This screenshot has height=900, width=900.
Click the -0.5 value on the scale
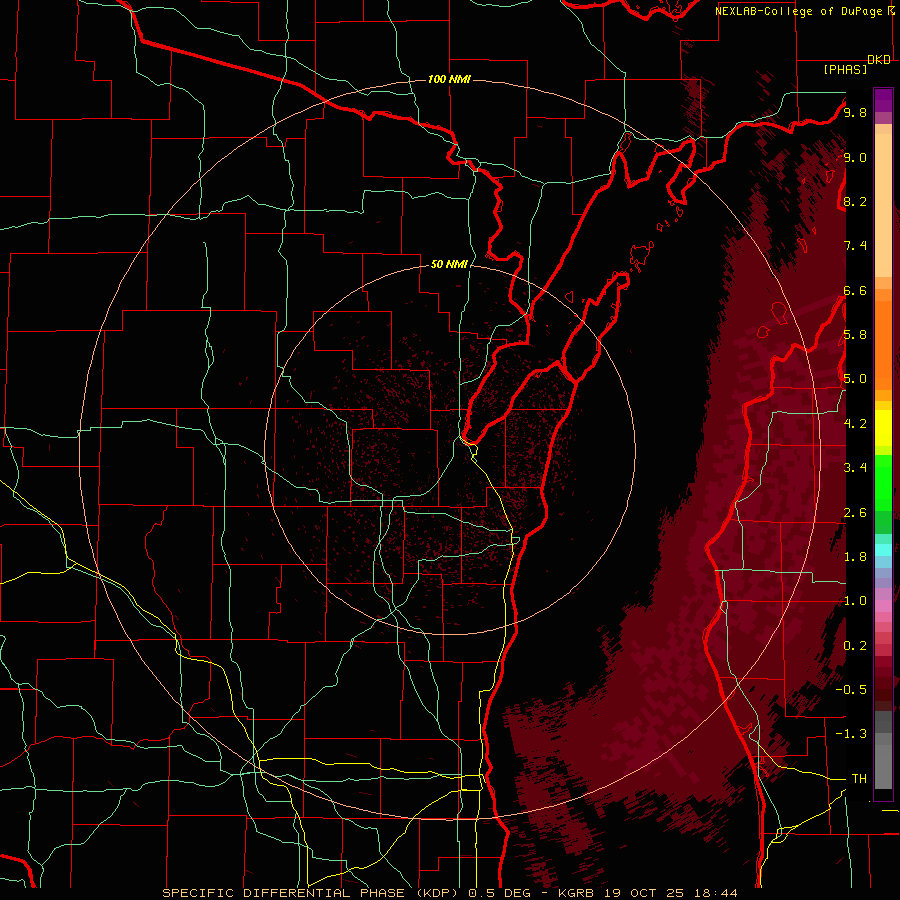coord(851,690)
